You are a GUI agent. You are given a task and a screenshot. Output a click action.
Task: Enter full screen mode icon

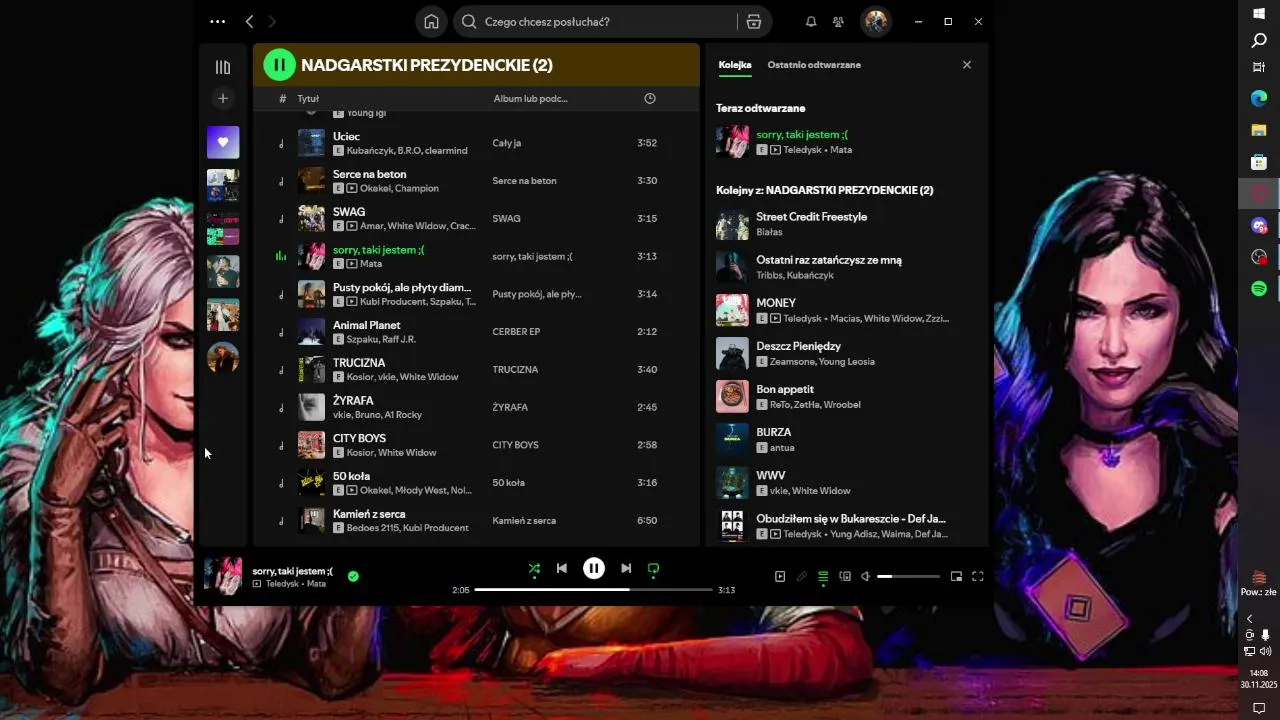(978, 576)
